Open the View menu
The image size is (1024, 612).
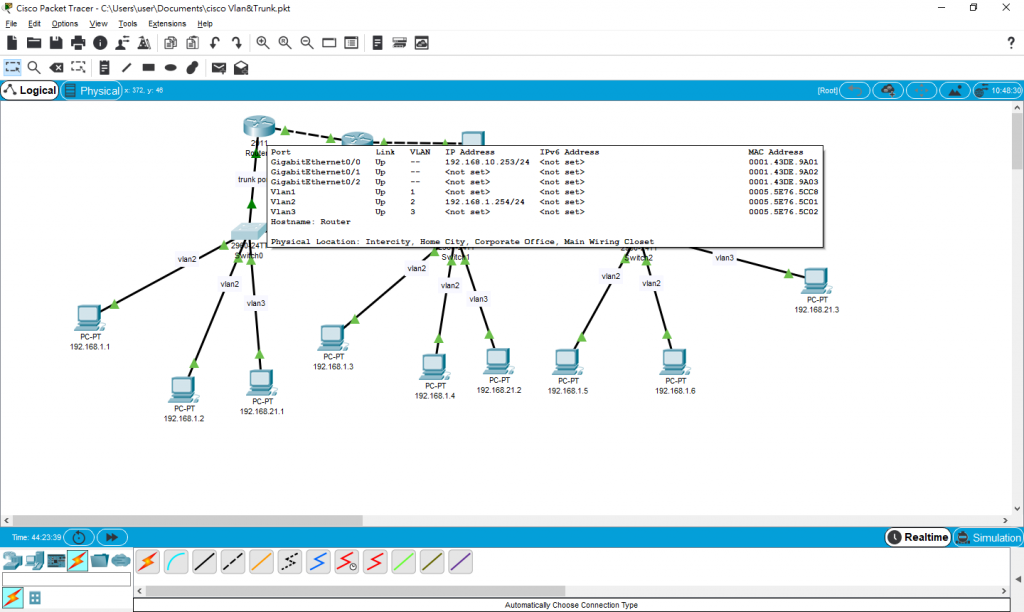pos(98,24)
